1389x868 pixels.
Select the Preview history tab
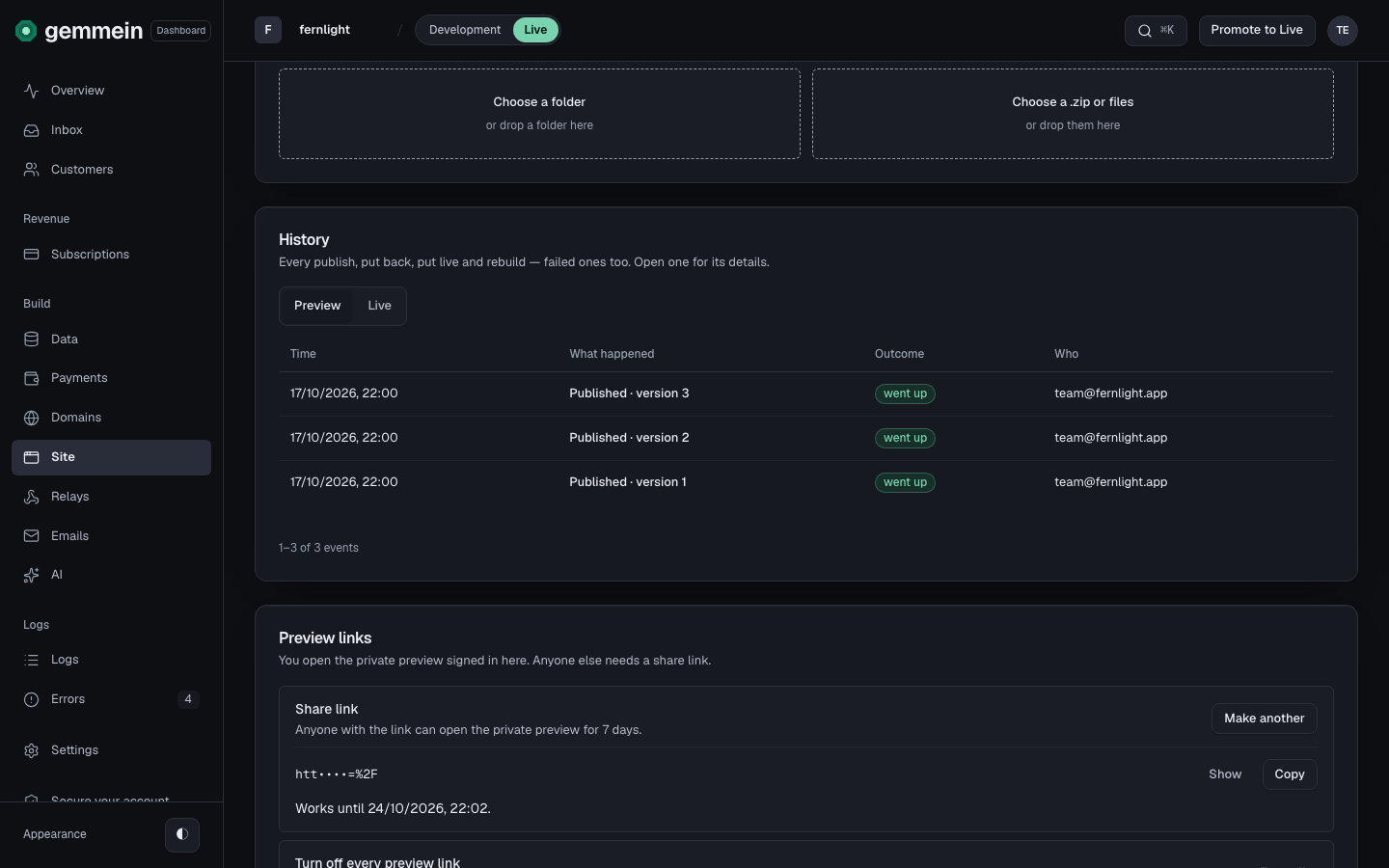pos(317,306)
